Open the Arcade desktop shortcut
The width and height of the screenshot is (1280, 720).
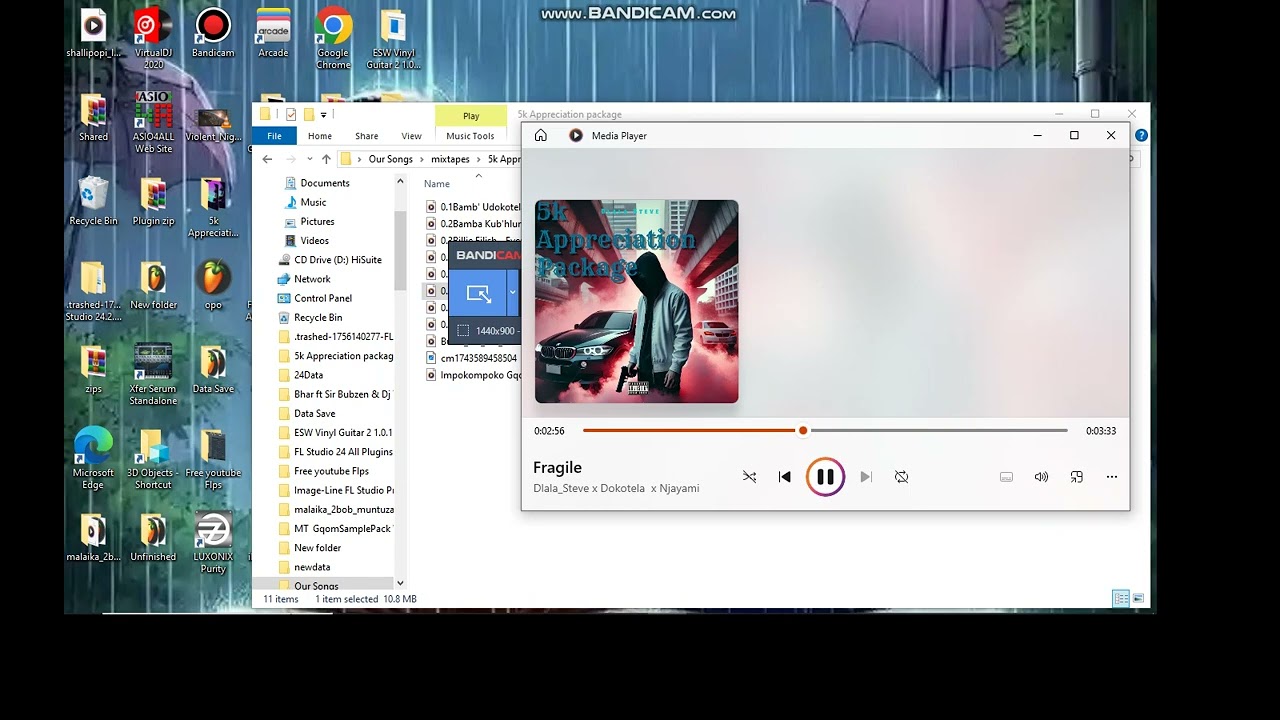point(273,33)
